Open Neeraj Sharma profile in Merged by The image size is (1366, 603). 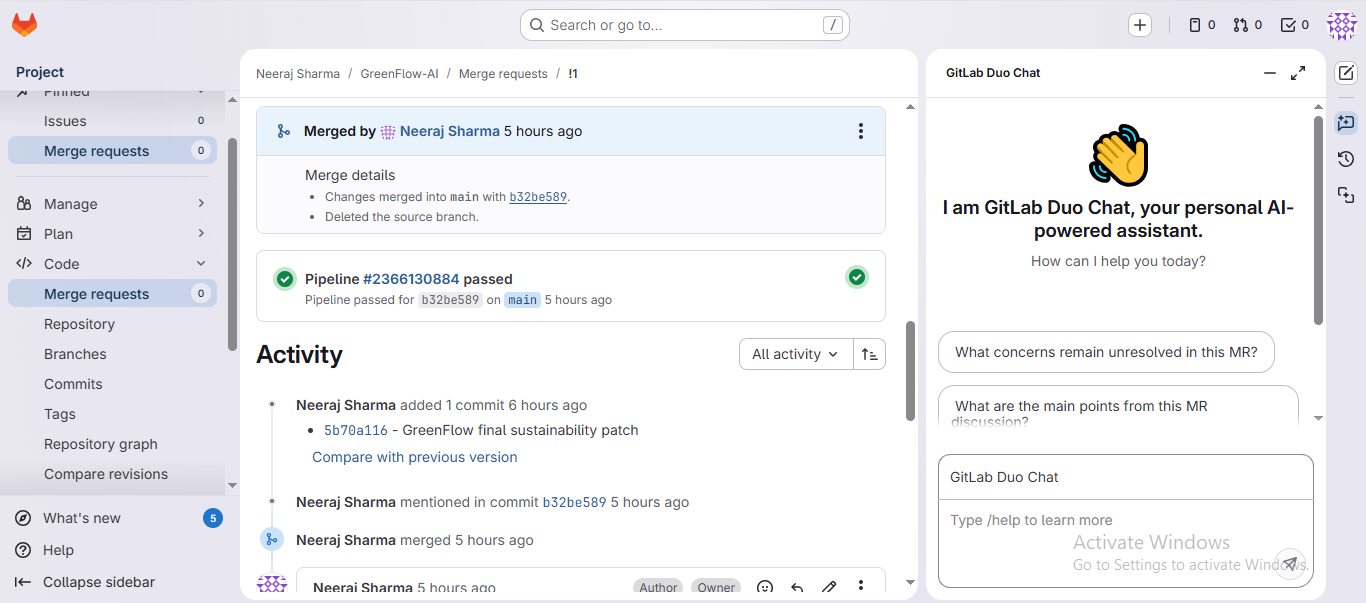click(x=450, y=131)
